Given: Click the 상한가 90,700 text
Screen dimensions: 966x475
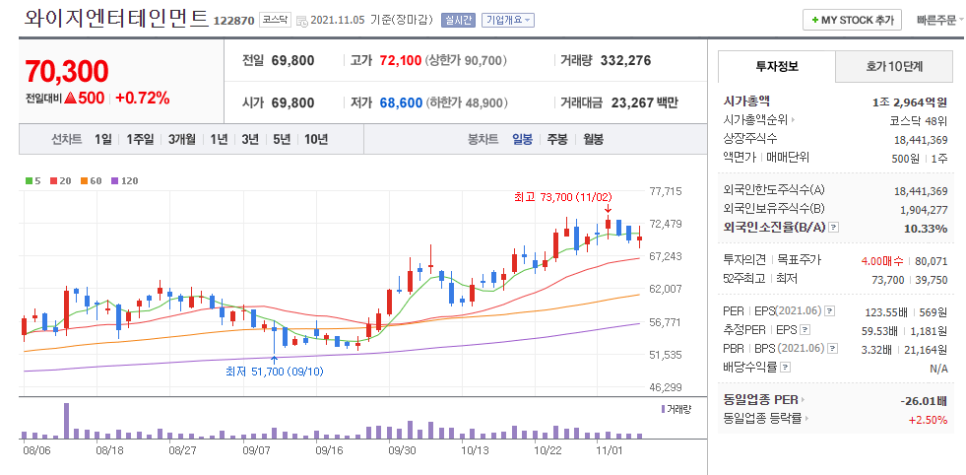Looking at the screenshot, I should pyautogui.click(x=466, y=60).
